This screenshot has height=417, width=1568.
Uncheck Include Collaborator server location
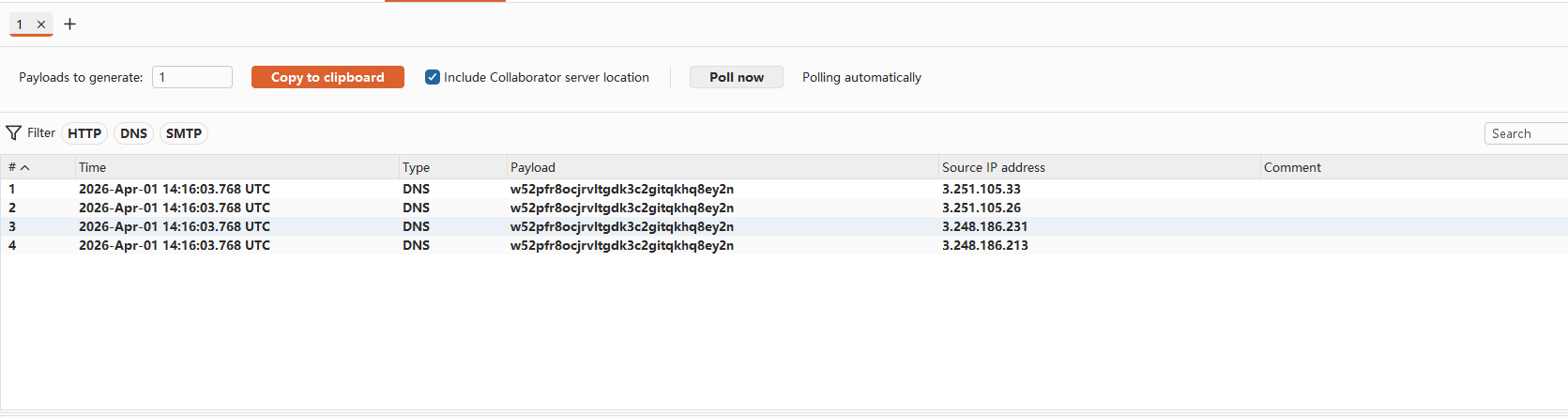433,77
